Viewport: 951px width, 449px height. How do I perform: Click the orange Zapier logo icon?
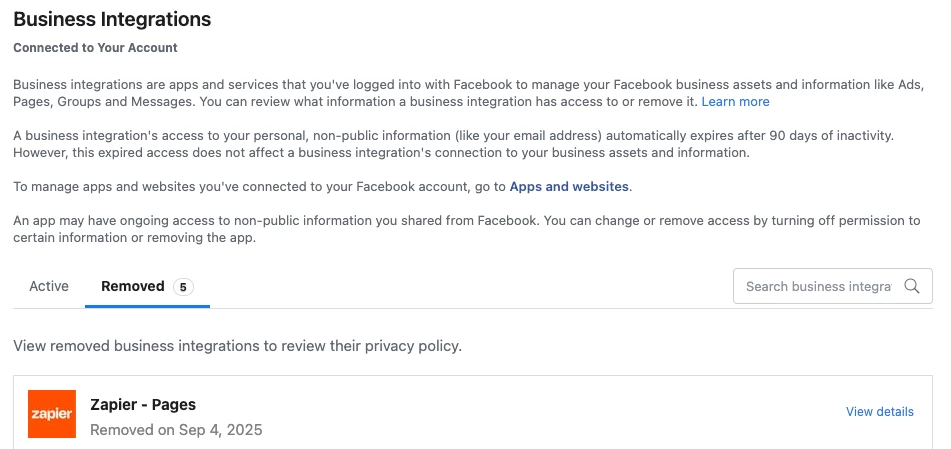click(52, 414)
